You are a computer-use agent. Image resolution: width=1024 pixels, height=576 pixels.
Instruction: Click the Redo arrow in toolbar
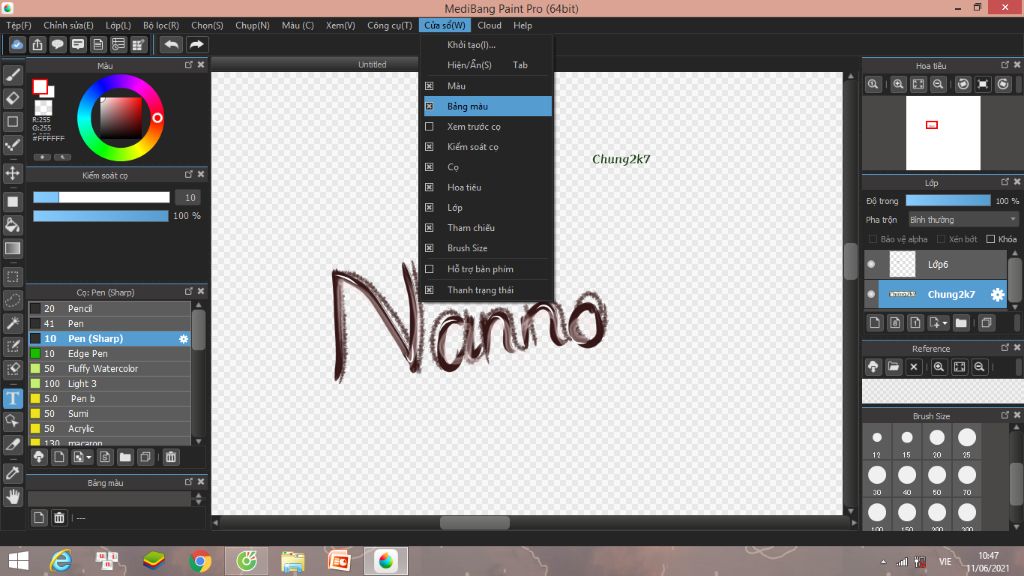196,44
